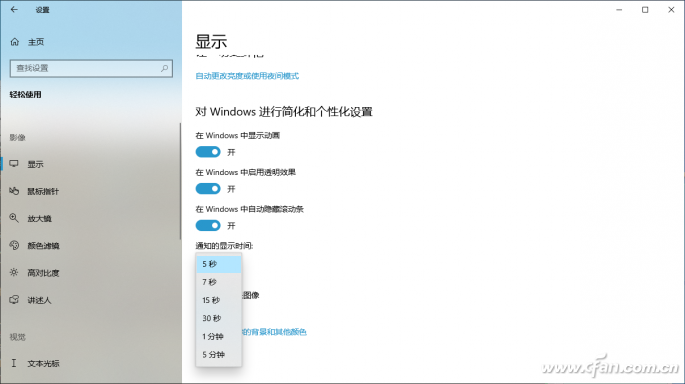Image resolution: width=685 pixels, height=384 pixels.
Task: Minimize the Settings window
Action: 619,10
